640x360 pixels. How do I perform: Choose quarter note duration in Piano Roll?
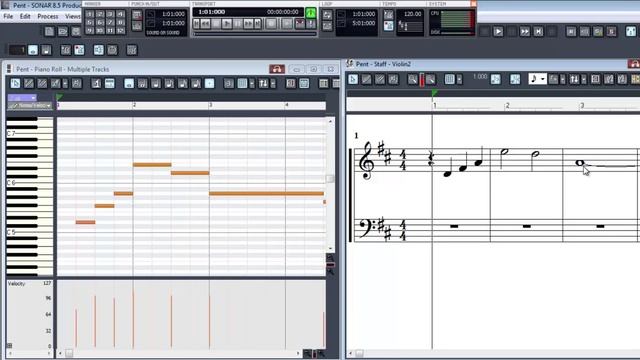pyautogui.click(x=156, y=83)
